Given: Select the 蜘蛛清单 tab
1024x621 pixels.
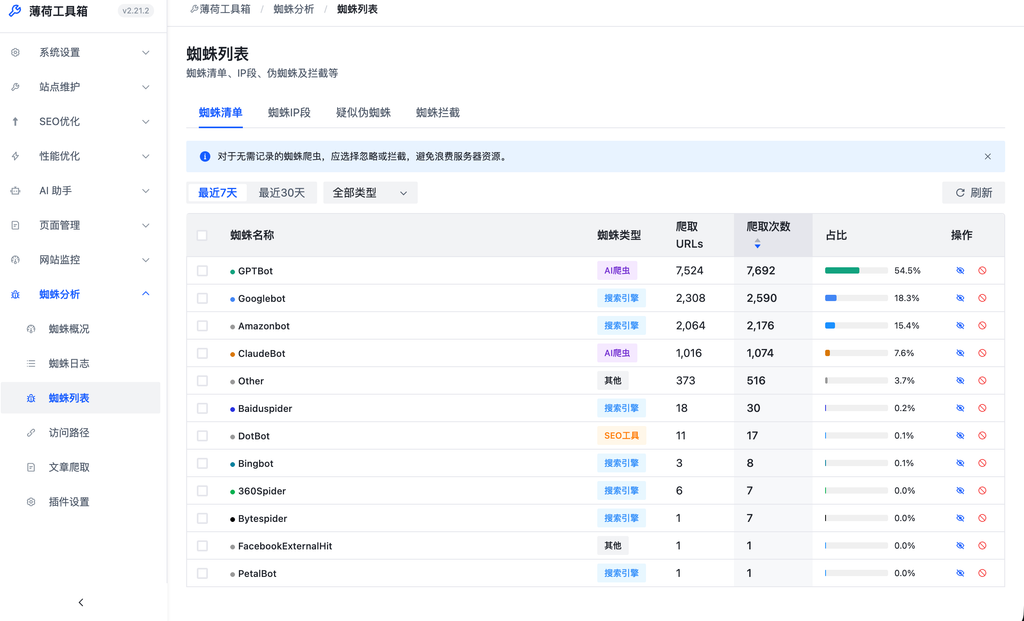Looking at the screenshot, I should [x=221, y=112].
